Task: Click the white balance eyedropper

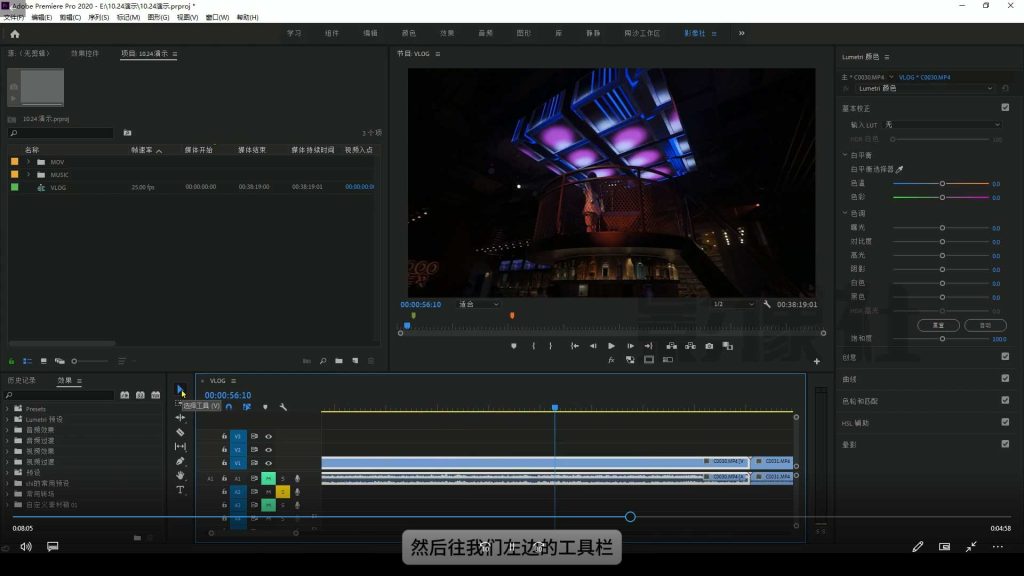Action: pyautogui.click(x=900, y=170)
